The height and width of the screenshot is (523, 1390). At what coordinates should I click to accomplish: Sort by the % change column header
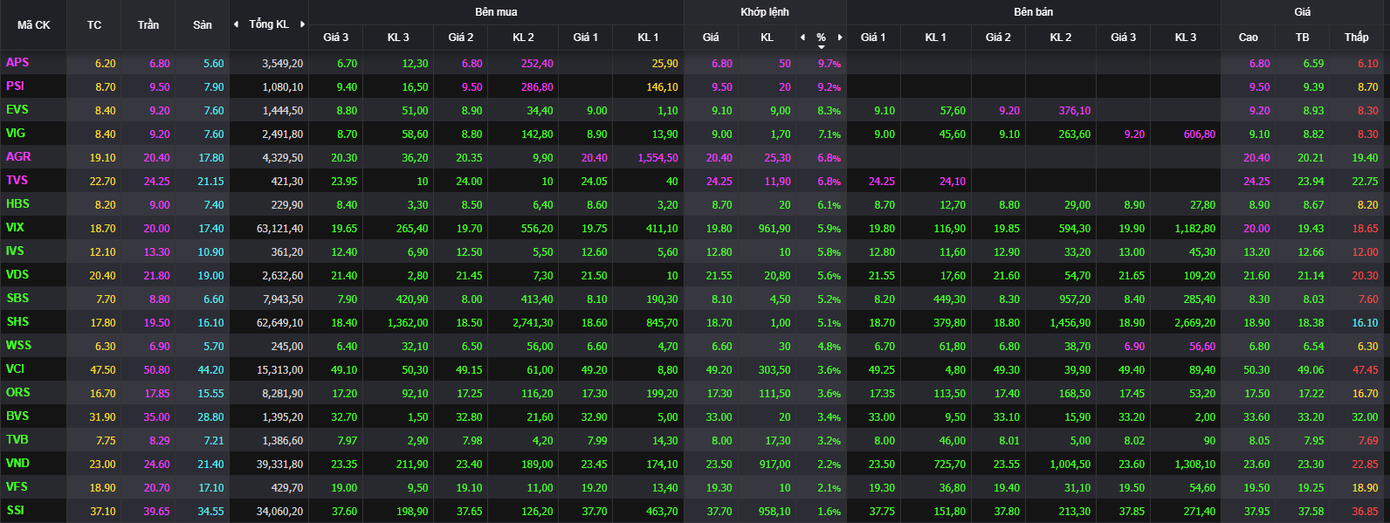821,38
